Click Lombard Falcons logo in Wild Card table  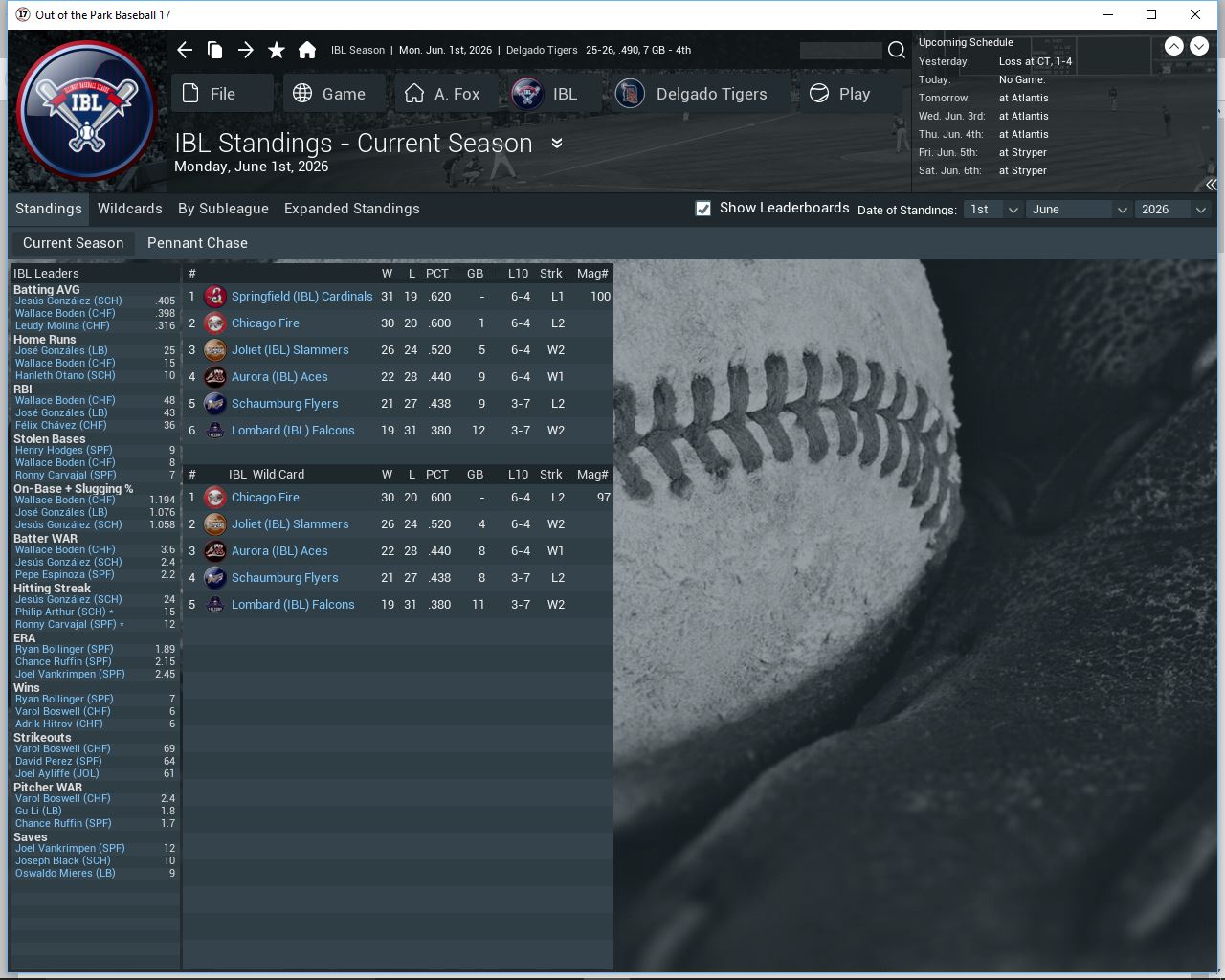pos(215,605)
